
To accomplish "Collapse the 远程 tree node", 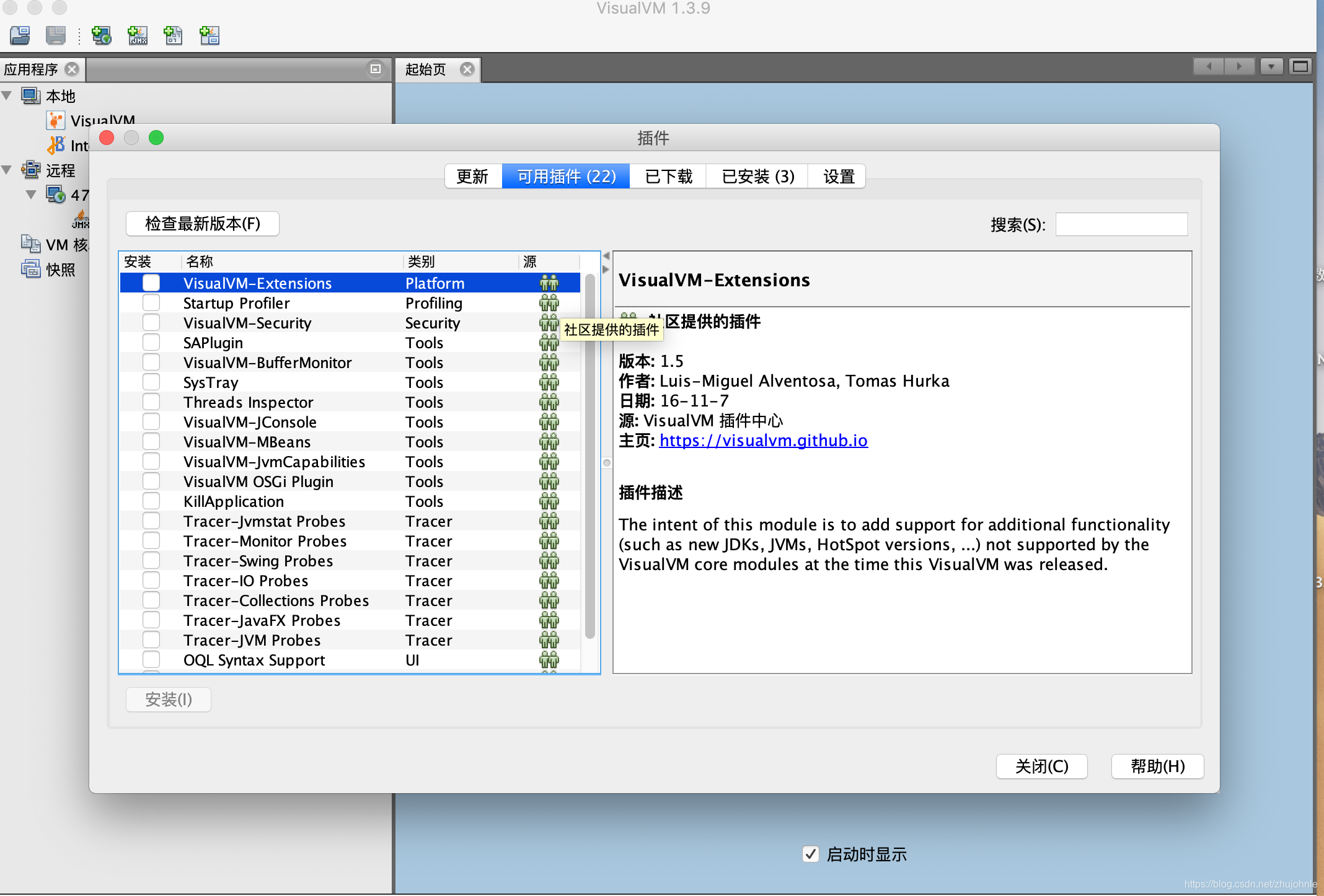I will (7, 170).
